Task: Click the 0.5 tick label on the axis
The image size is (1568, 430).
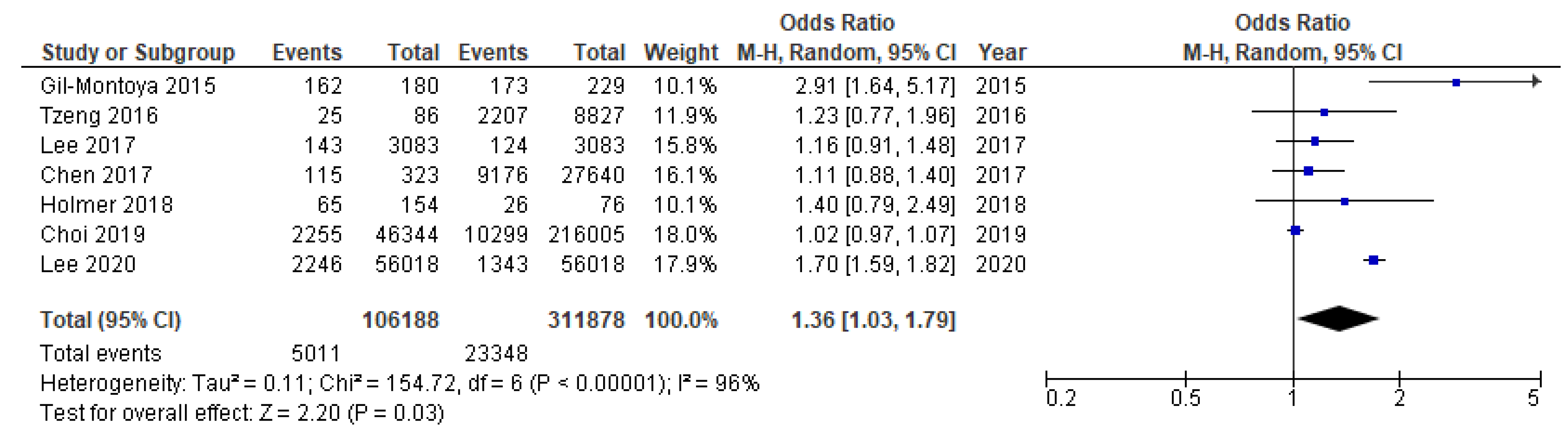Action: coord(1185,399)
